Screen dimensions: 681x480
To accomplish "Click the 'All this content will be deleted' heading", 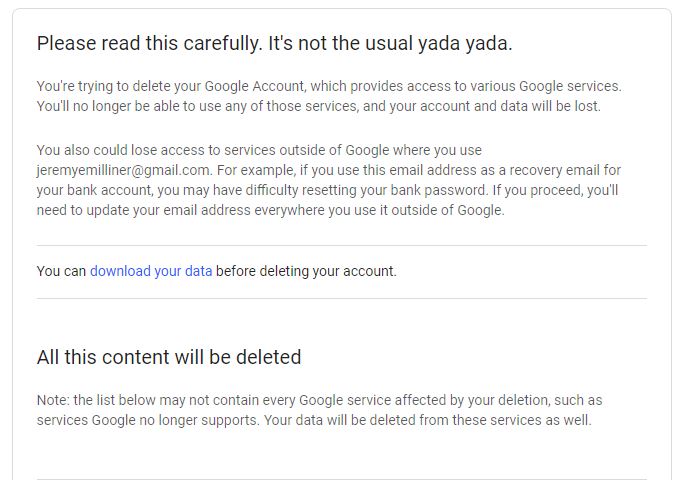I will [x=169, y=357].
